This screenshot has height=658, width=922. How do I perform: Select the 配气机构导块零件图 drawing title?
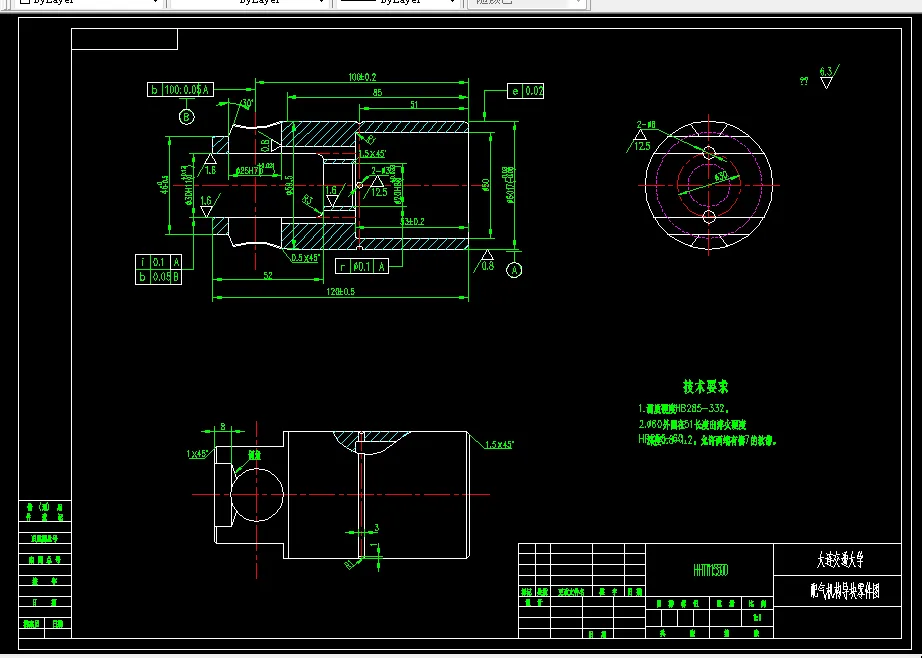(x=845, y=591)
